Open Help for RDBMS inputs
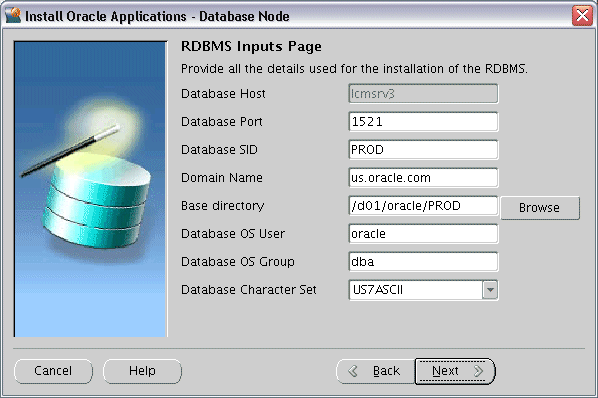This screenshot has height=398, width=598. pyautogui.click(x=142, y=371)
